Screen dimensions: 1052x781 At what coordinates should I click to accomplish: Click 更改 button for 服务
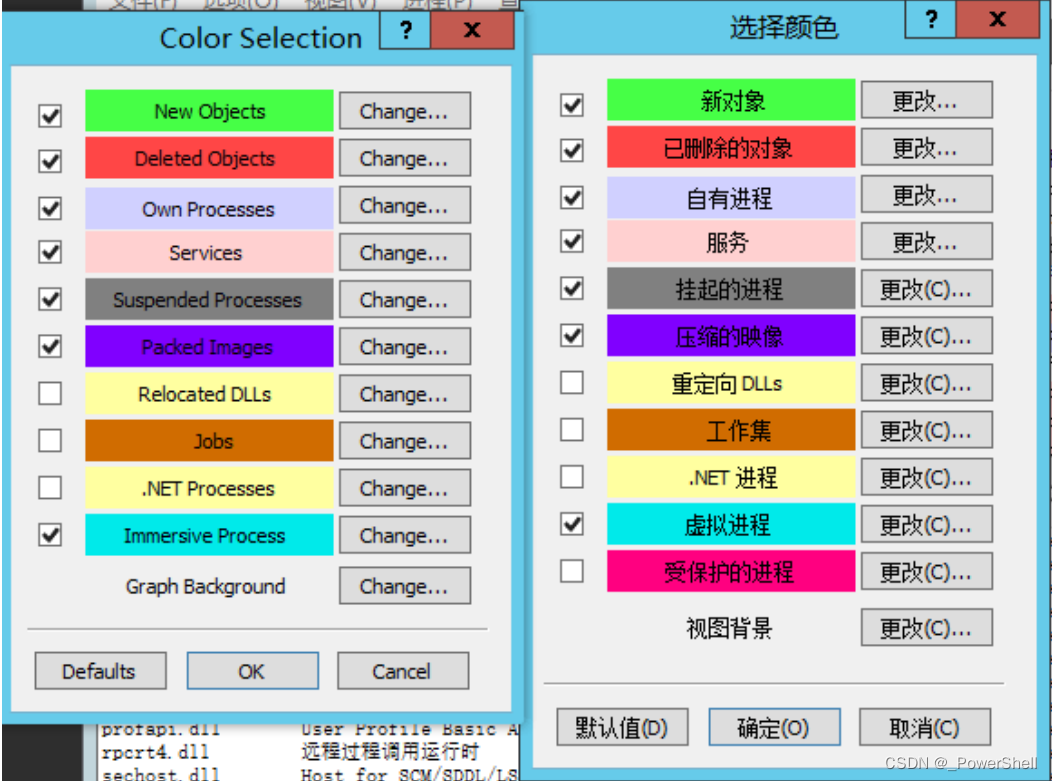[927, 242]
